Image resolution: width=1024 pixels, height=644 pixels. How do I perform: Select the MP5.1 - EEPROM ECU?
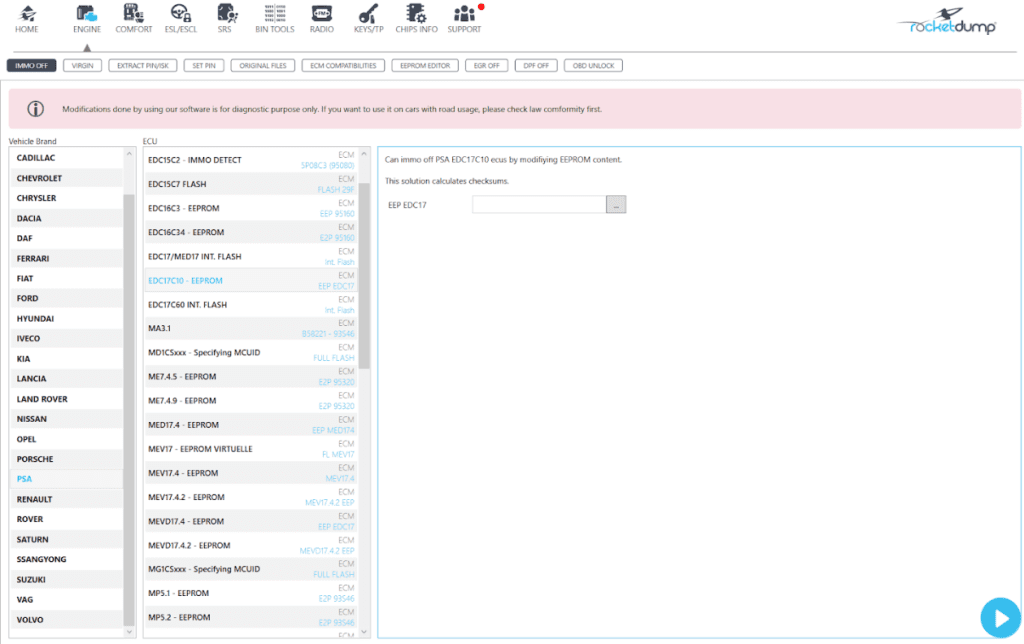(251, 594)
